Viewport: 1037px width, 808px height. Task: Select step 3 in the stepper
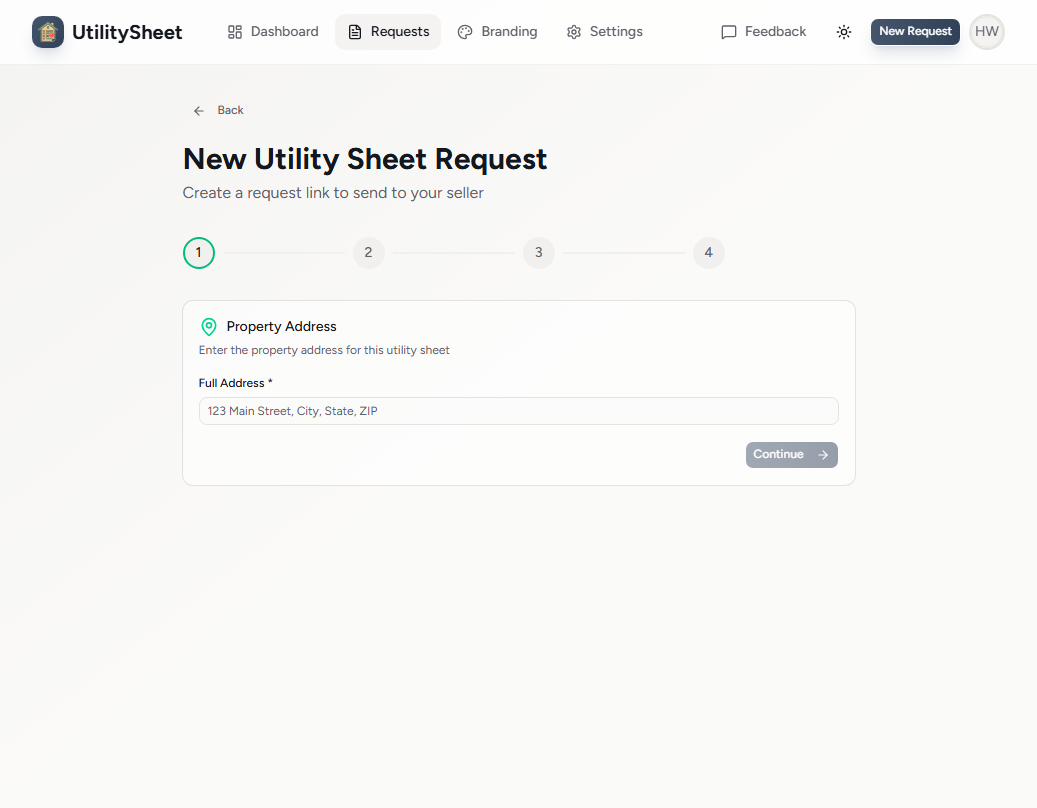tap(538, 252)
